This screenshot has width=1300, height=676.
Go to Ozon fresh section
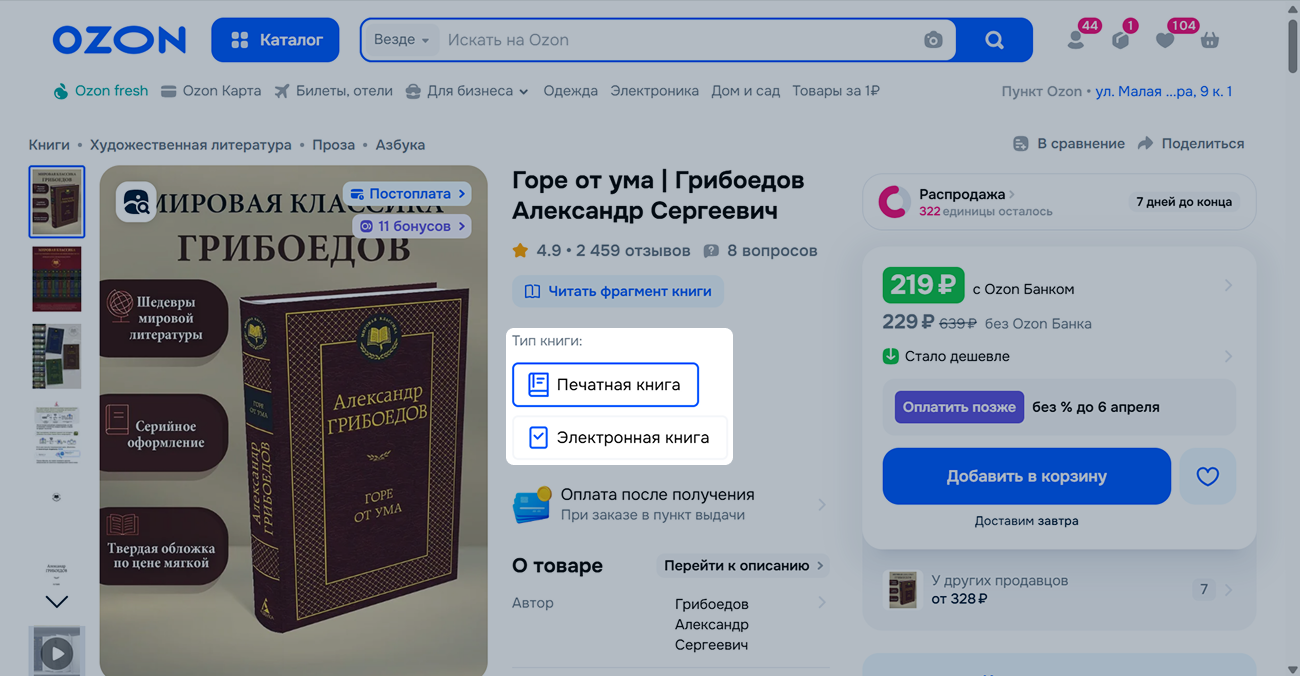[x=100, y=91]
